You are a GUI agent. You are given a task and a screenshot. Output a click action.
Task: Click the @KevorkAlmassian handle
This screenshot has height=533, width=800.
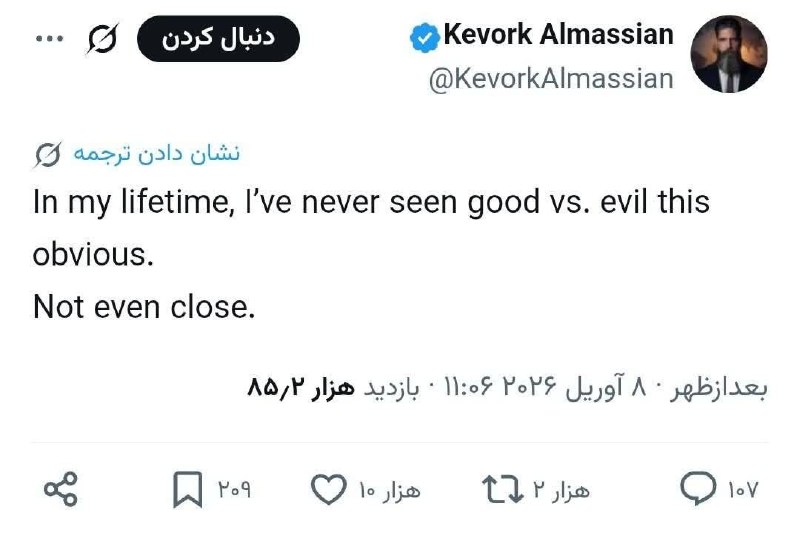(x=551, y=80)
